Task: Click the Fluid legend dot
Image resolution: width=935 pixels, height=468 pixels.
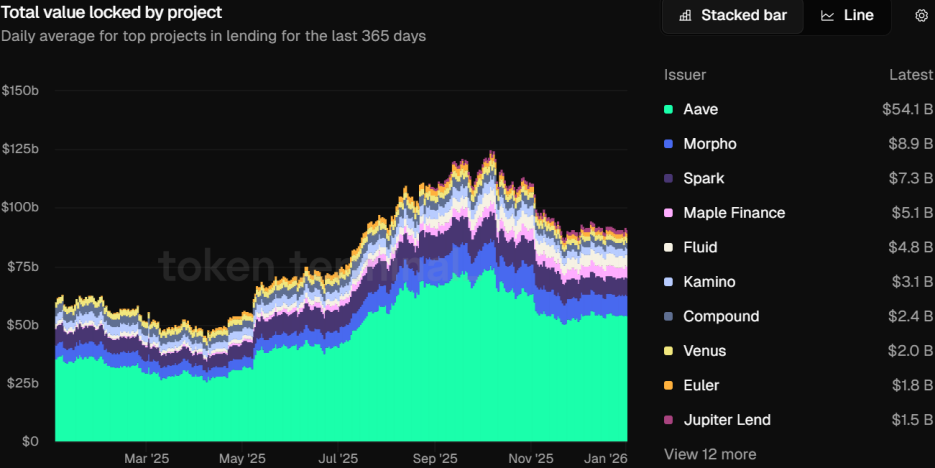Action: pos(668,248)
